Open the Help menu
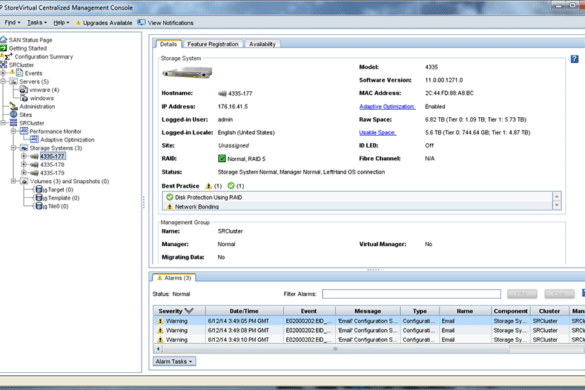 [x=61, y=22]
